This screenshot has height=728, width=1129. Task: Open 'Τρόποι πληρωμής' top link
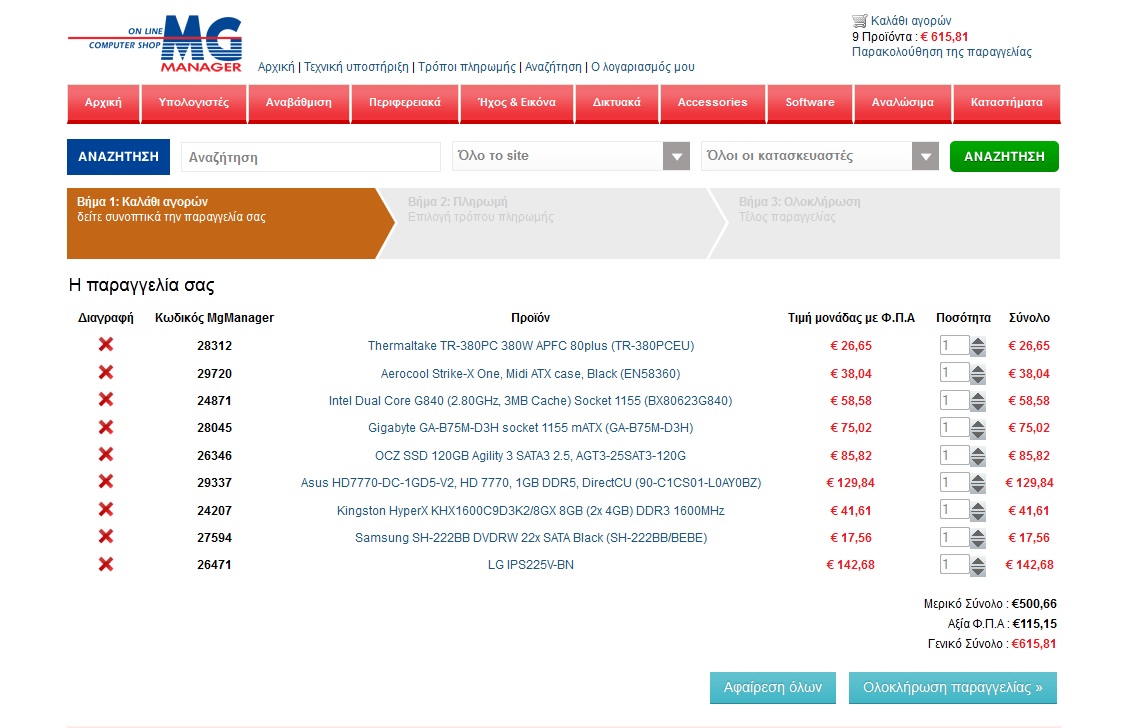467,67
